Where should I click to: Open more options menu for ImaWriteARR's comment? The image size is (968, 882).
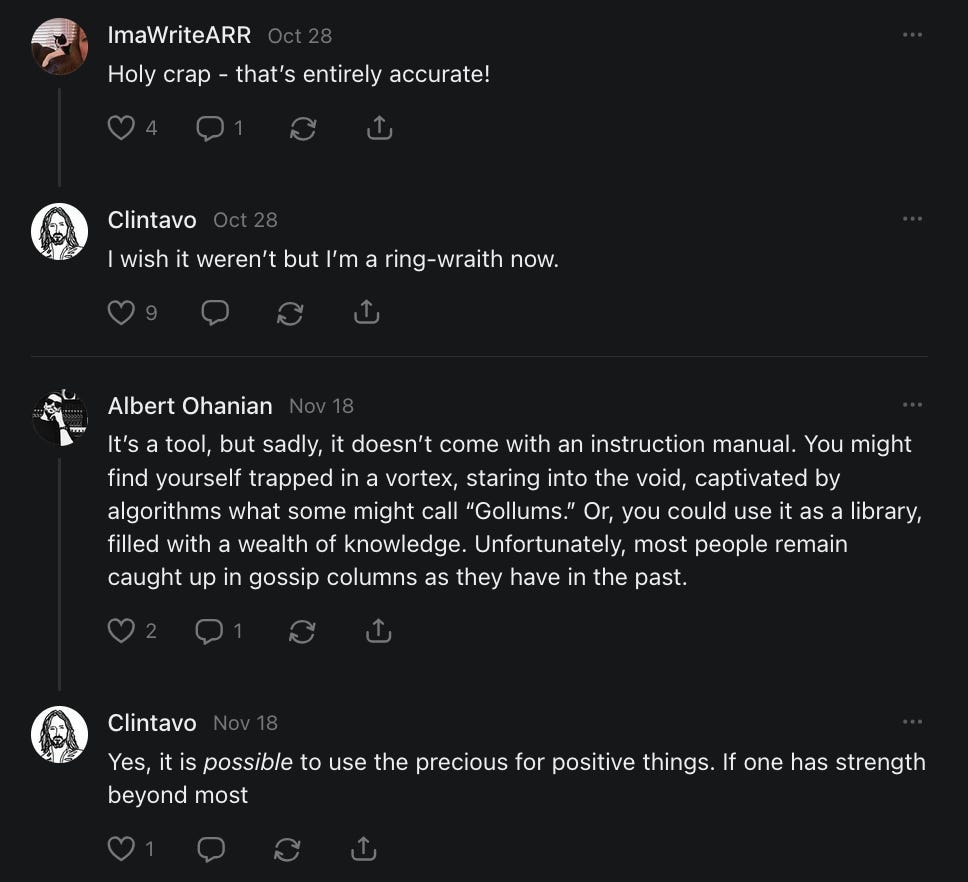point(912,34)
